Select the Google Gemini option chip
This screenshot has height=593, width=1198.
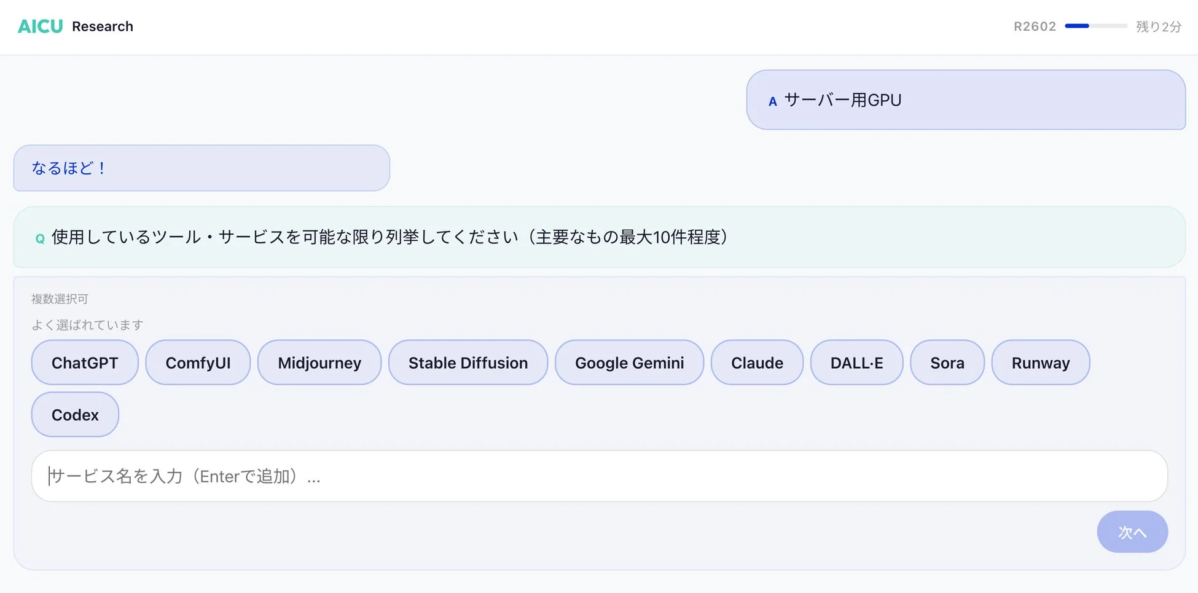pyautogui.click(x=629, y=362)
